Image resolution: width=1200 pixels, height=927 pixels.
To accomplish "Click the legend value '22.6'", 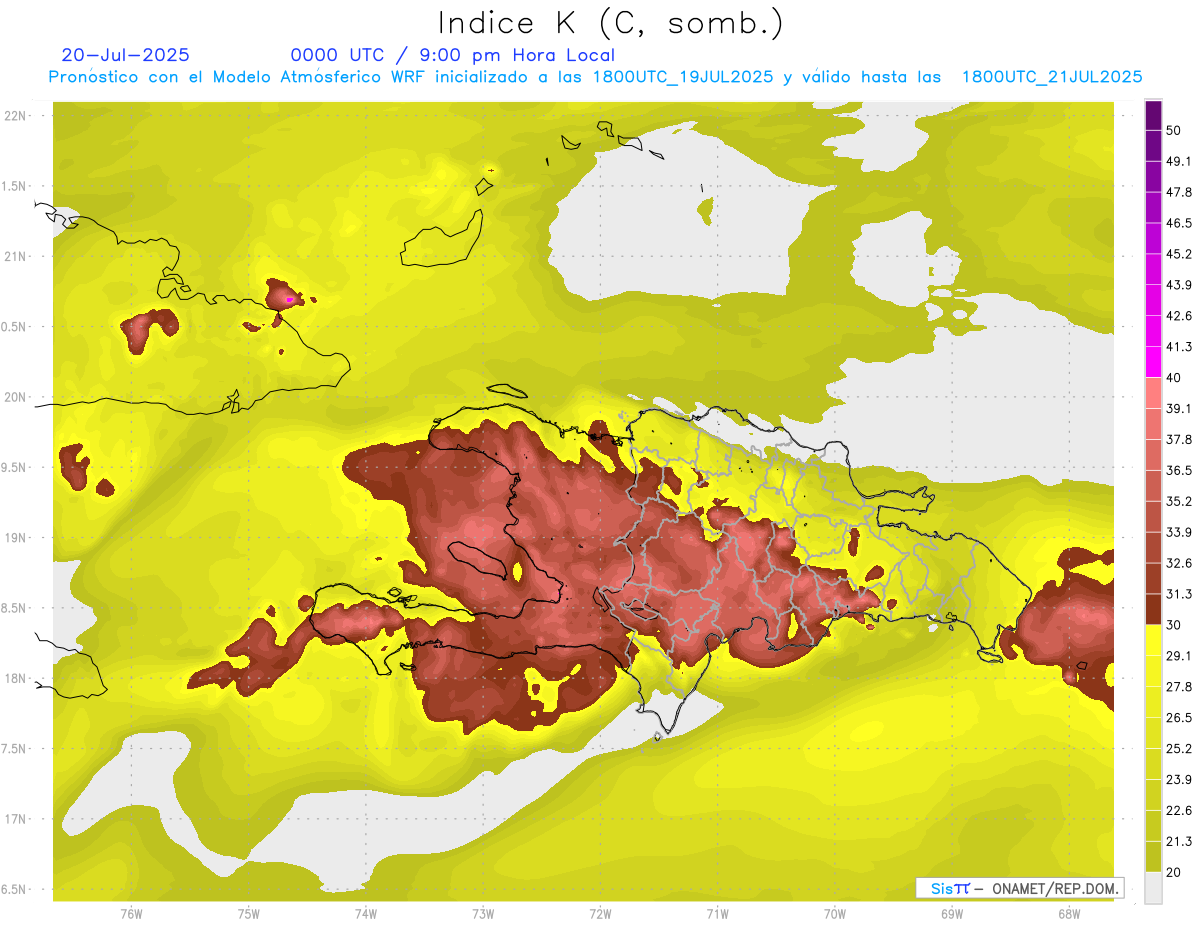I will pos(1179,811).
